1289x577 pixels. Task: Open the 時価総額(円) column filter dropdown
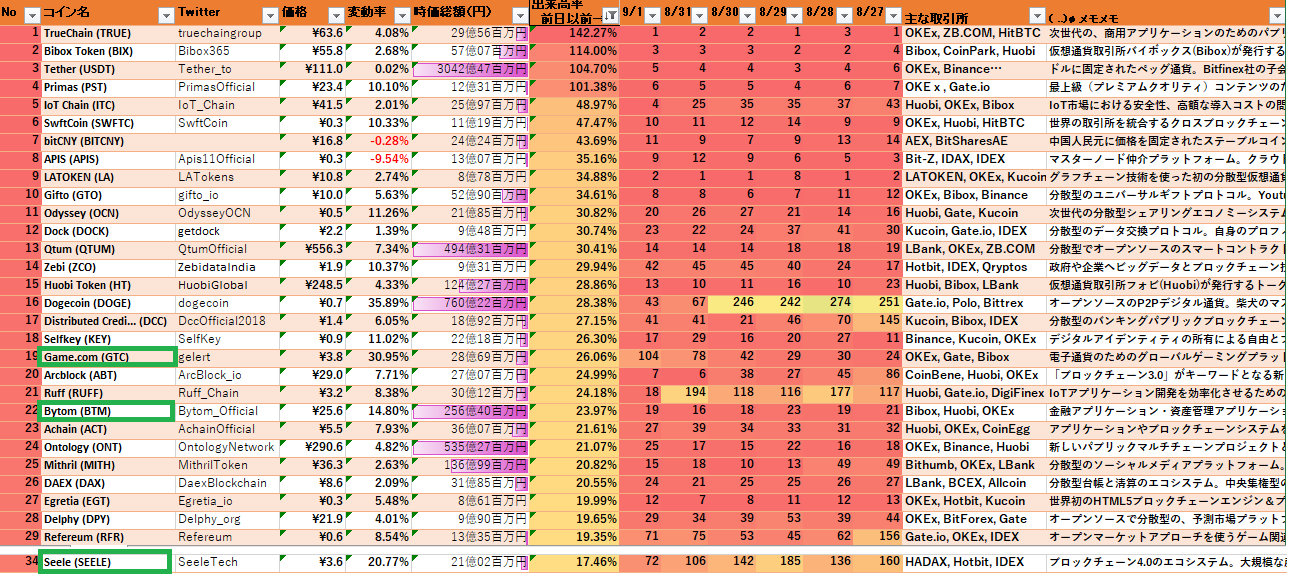tap(518, 15)
